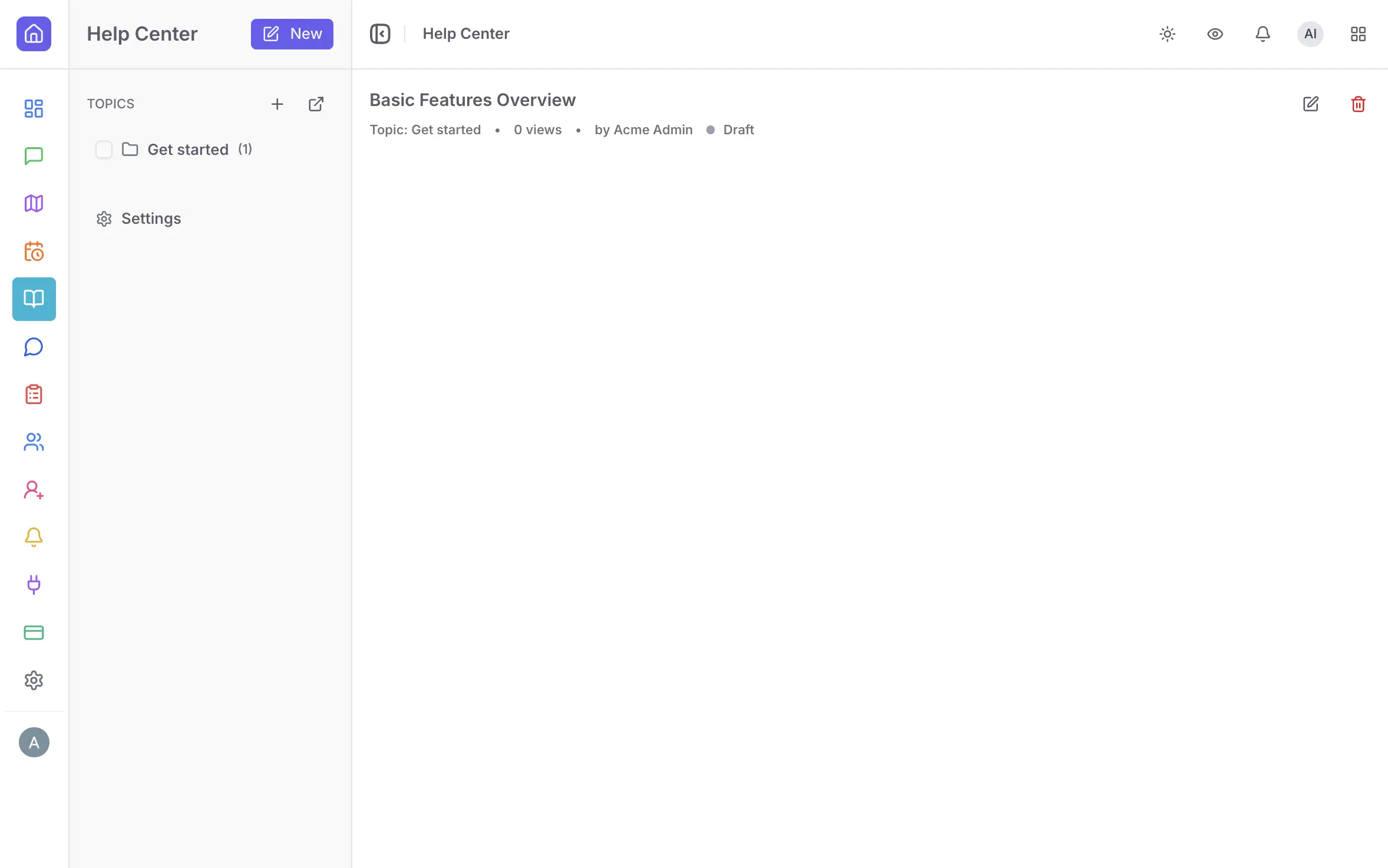
Task: Open the billing card sidebar icon
Action: pyautogui.click(x=34, y=632)
